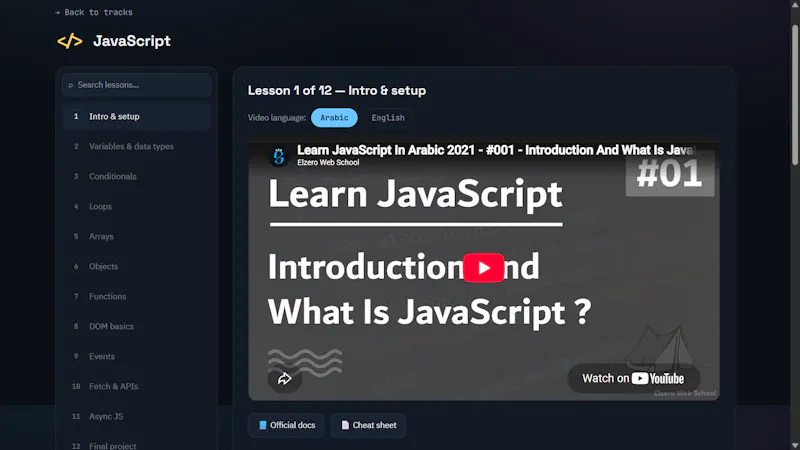Switch video language to English
The image size is (800, 450).
pos(388,118)
